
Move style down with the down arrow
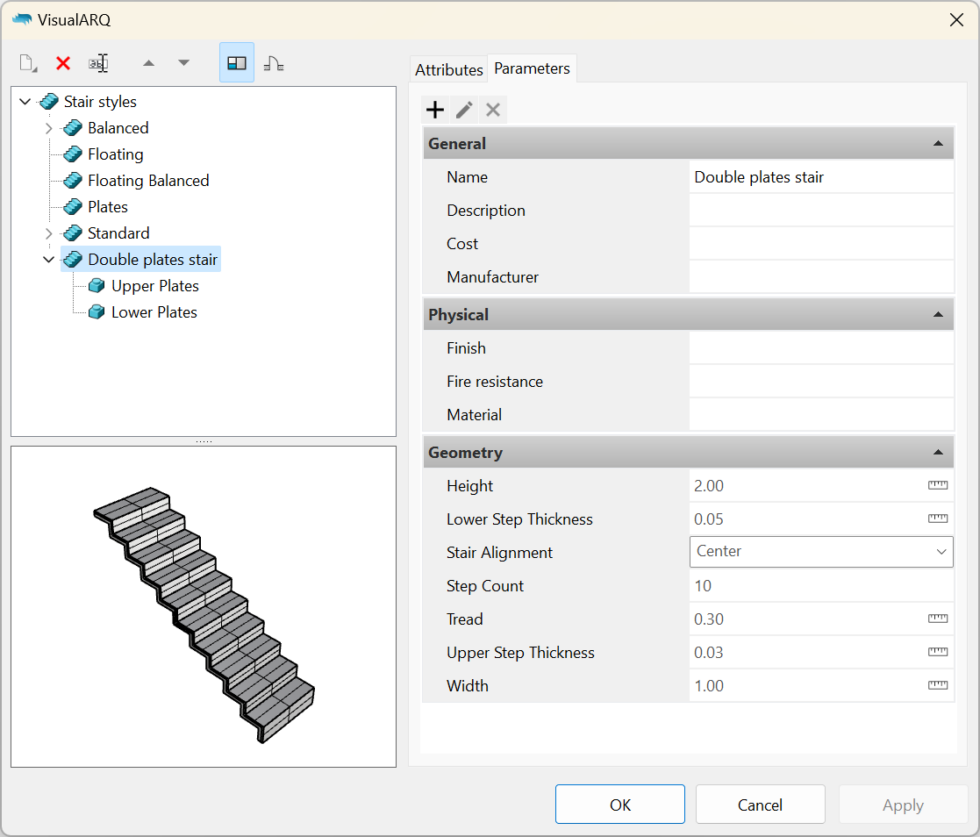point(184,63)
